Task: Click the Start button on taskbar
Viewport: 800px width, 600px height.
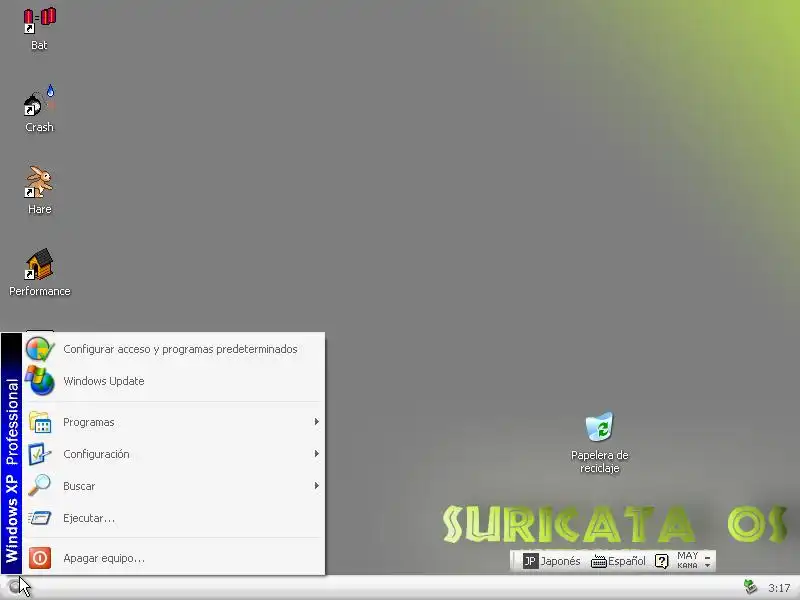Action: (13, 587)
